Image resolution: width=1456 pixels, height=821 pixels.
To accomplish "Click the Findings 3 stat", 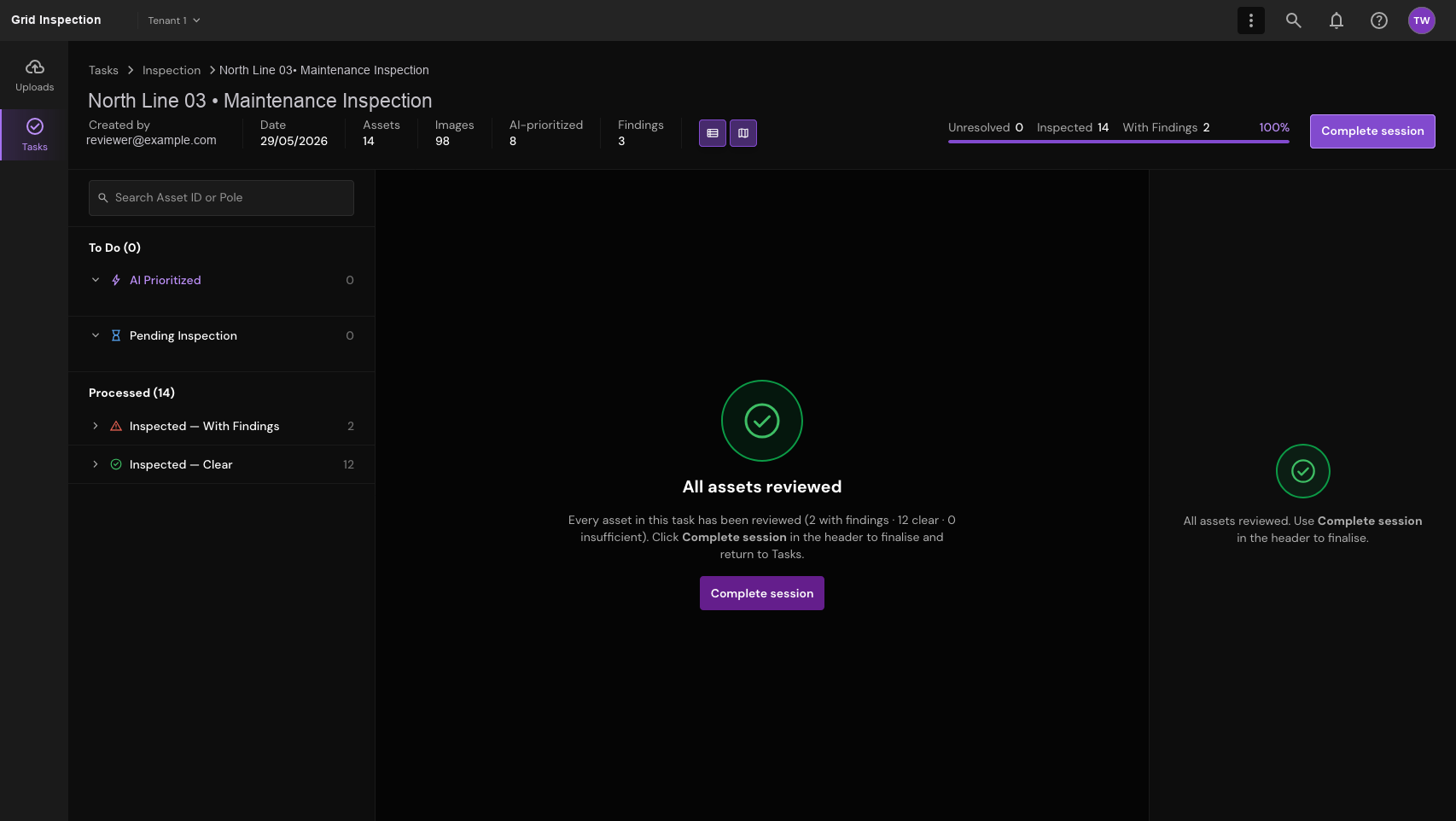I will [x=641, y=133].
